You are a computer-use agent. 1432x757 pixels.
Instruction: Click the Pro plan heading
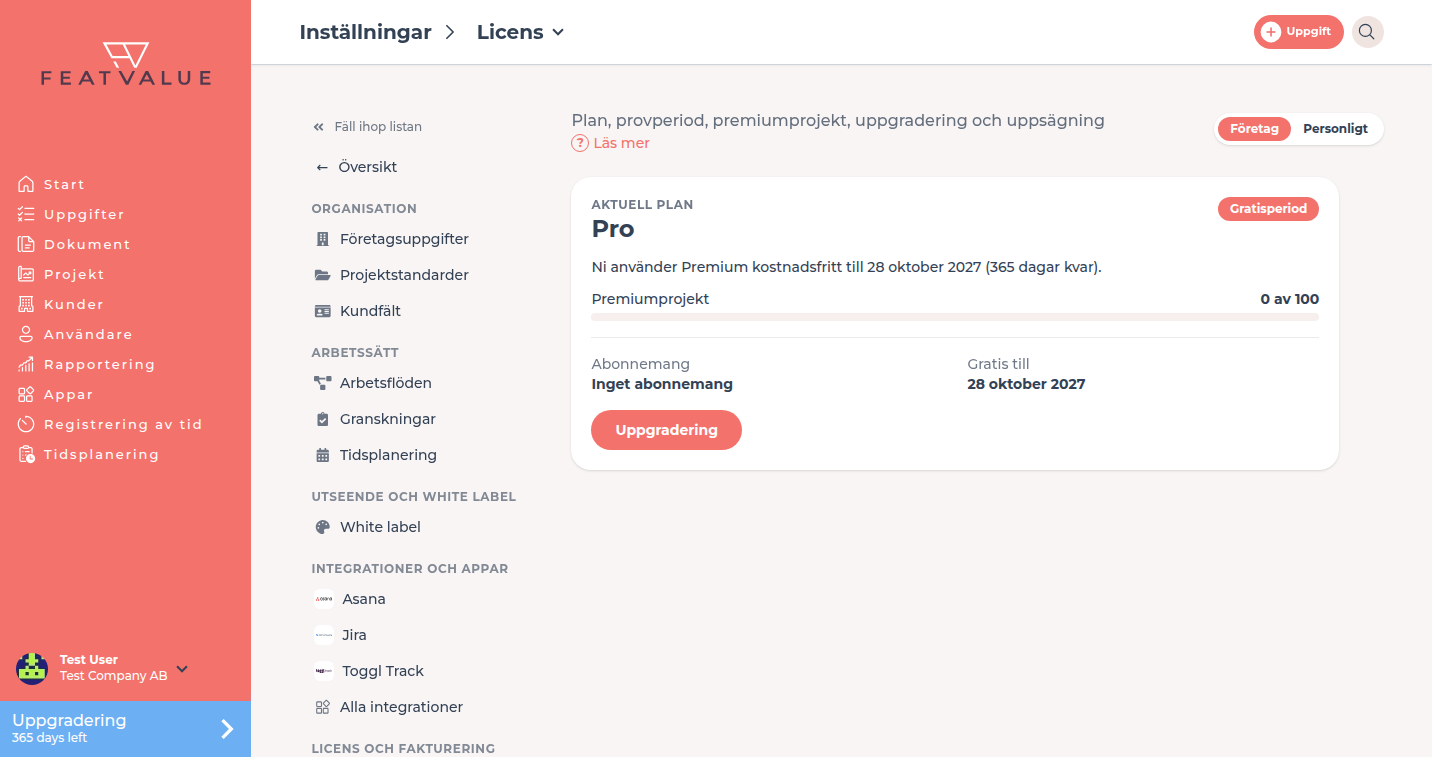[x=613, y=229]
